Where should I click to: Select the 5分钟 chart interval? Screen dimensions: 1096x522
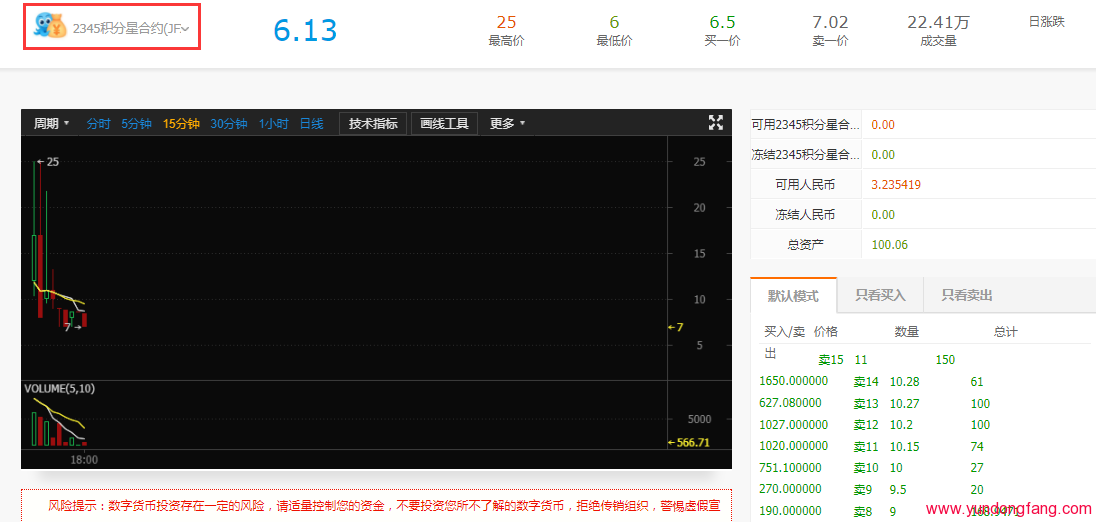point(136,124)
